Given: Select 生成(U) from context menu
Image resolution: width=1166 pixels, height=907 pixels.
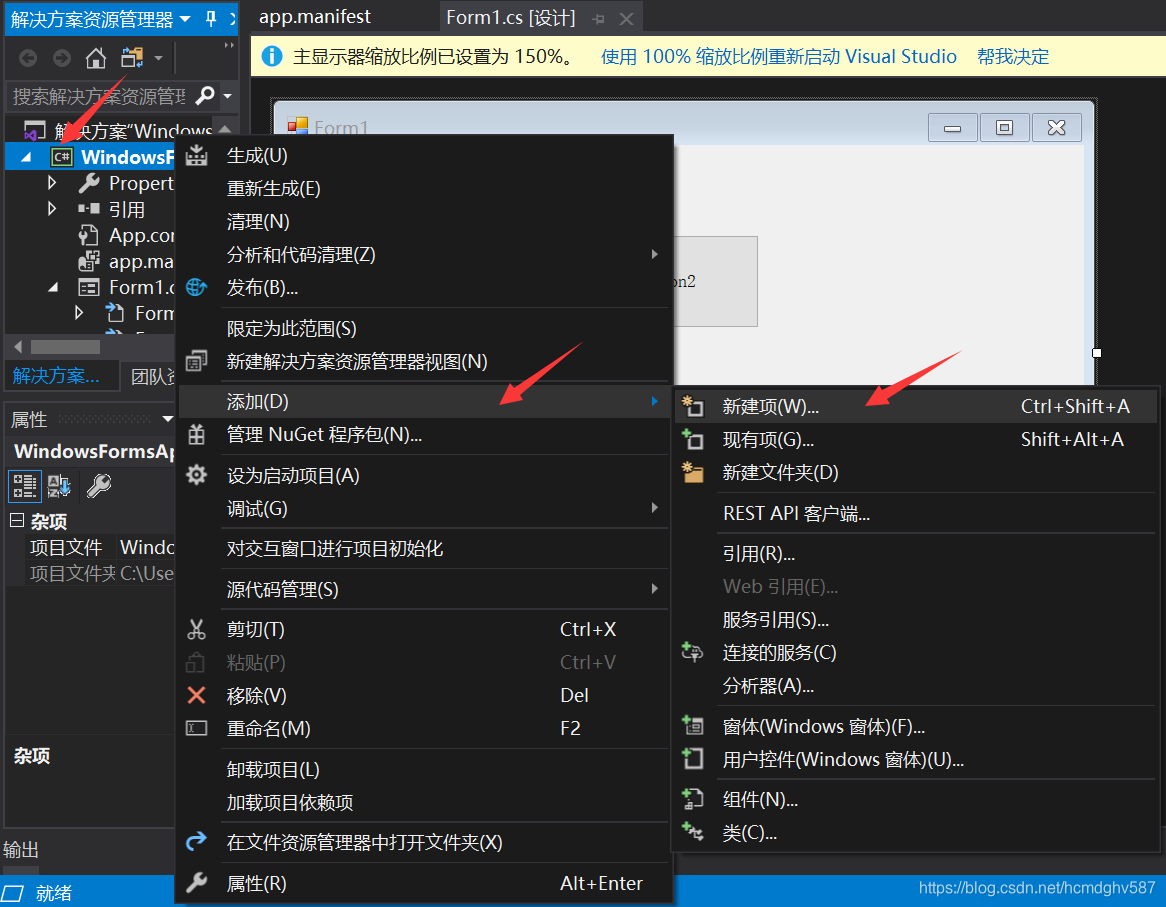Looking at the screenshot, I should 424,155.
